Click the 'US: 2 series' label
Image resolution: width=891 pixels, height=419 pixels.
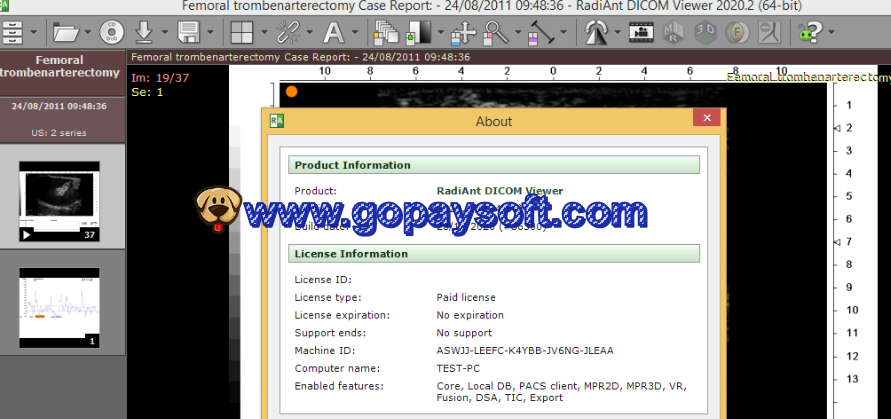tap(59, 133)
